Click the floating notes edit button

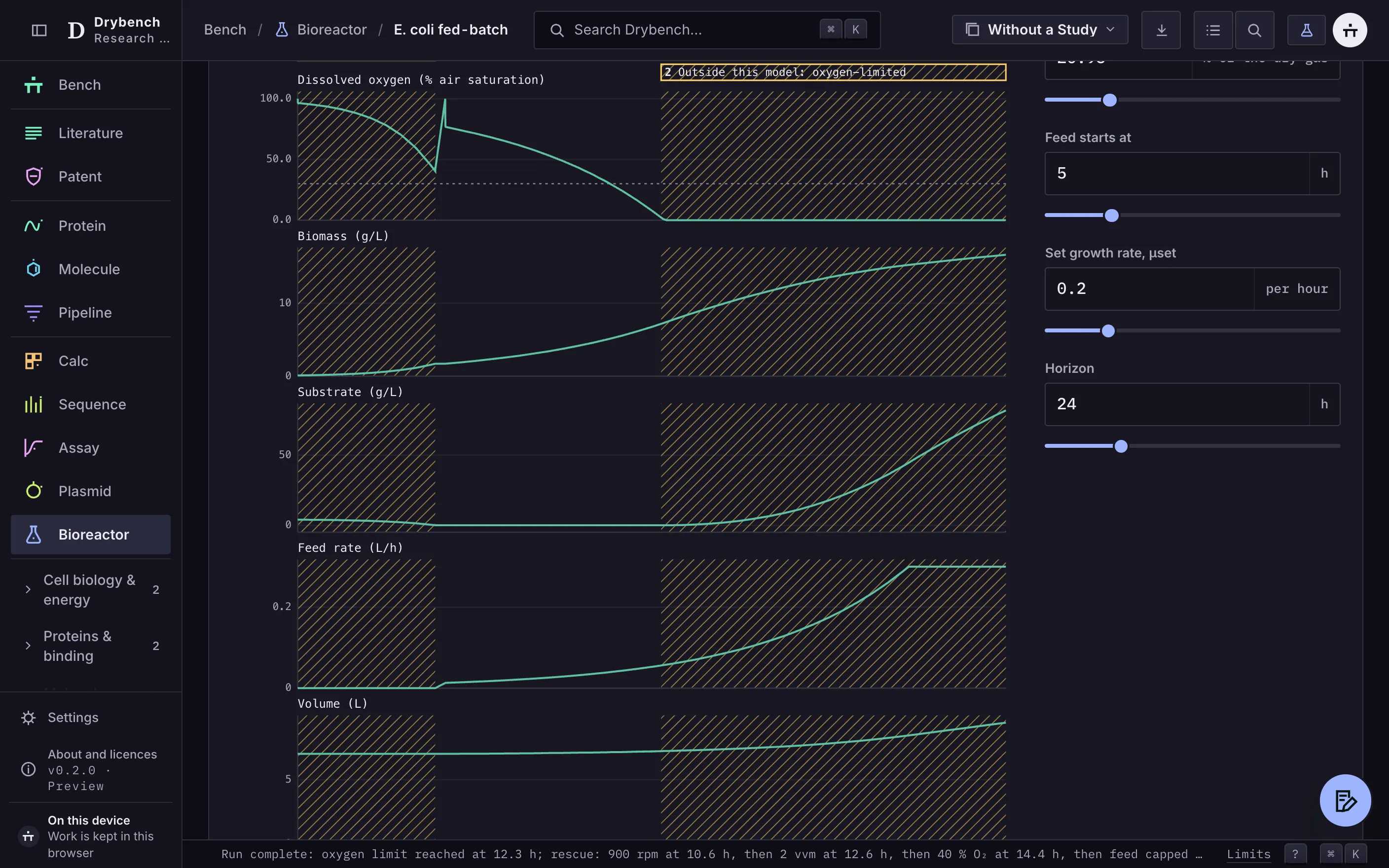point(1346,800)
